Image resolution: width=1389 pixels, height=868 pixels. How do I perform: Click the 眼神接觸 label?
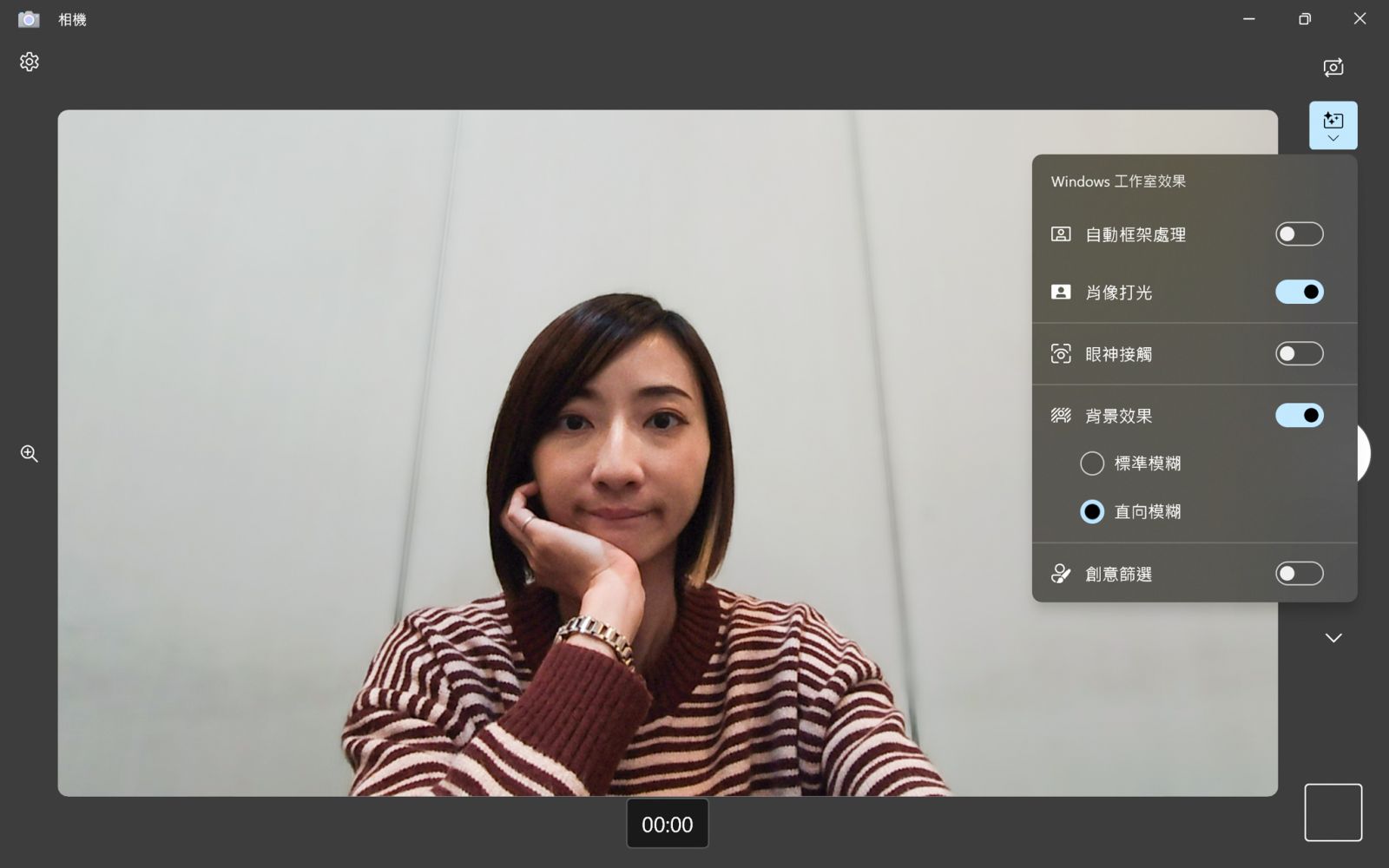tap(1118, 354)
